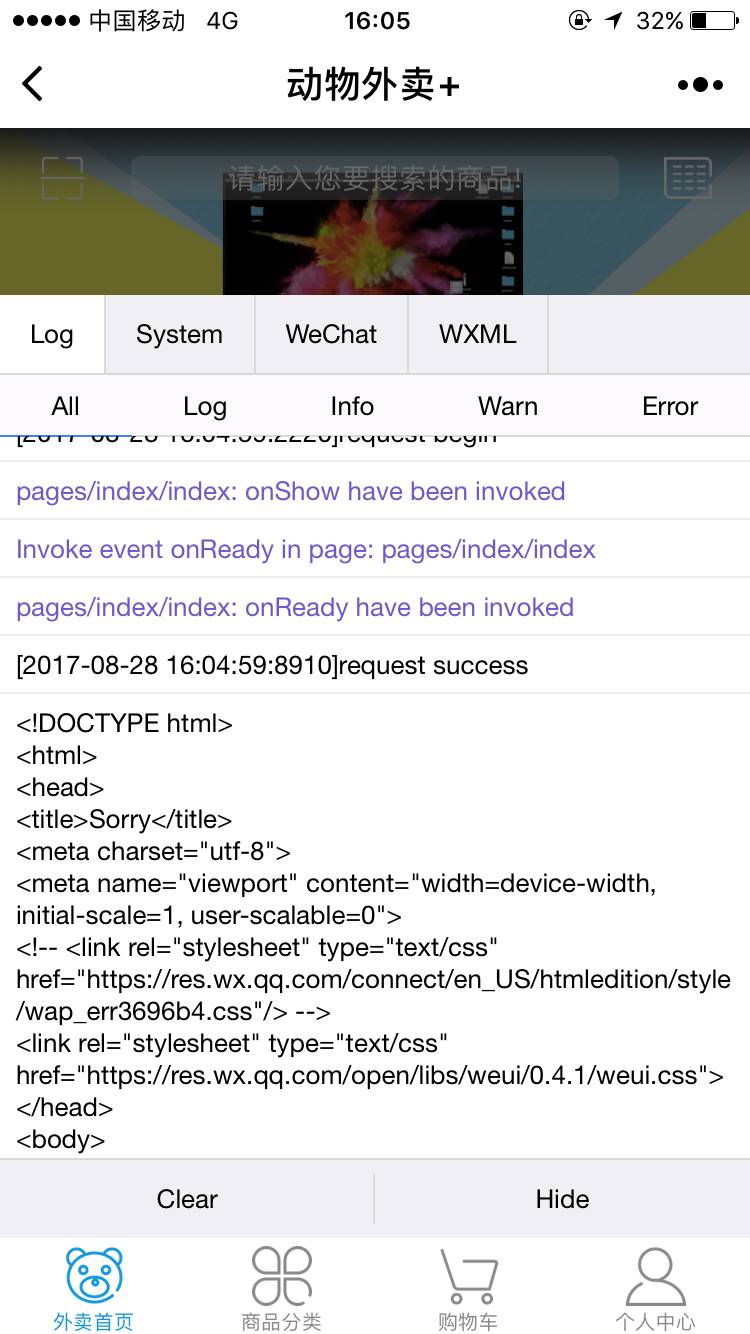Open the three-dots more menu
The height and width of the screenshot is (1334, 750).
(x=700, y=85)
